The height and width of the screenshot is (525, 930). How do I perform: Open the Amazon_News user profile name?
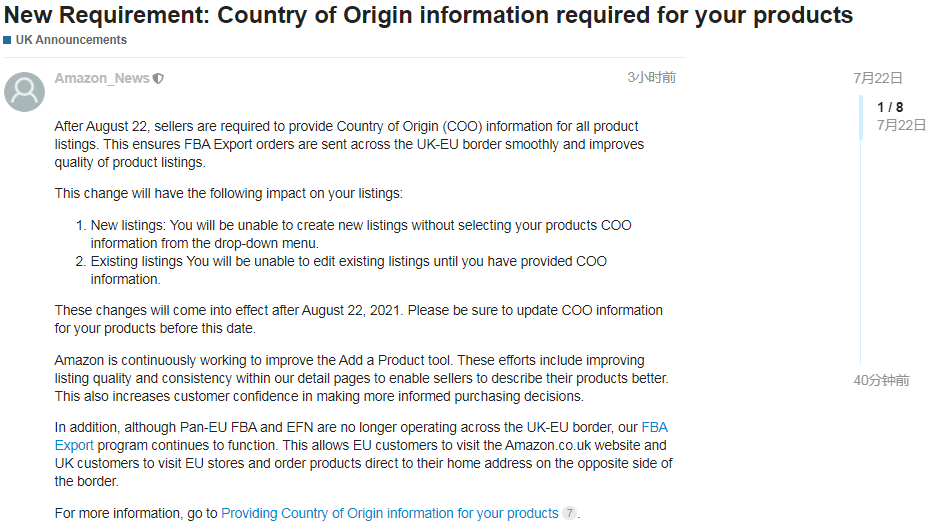point(102,78)
